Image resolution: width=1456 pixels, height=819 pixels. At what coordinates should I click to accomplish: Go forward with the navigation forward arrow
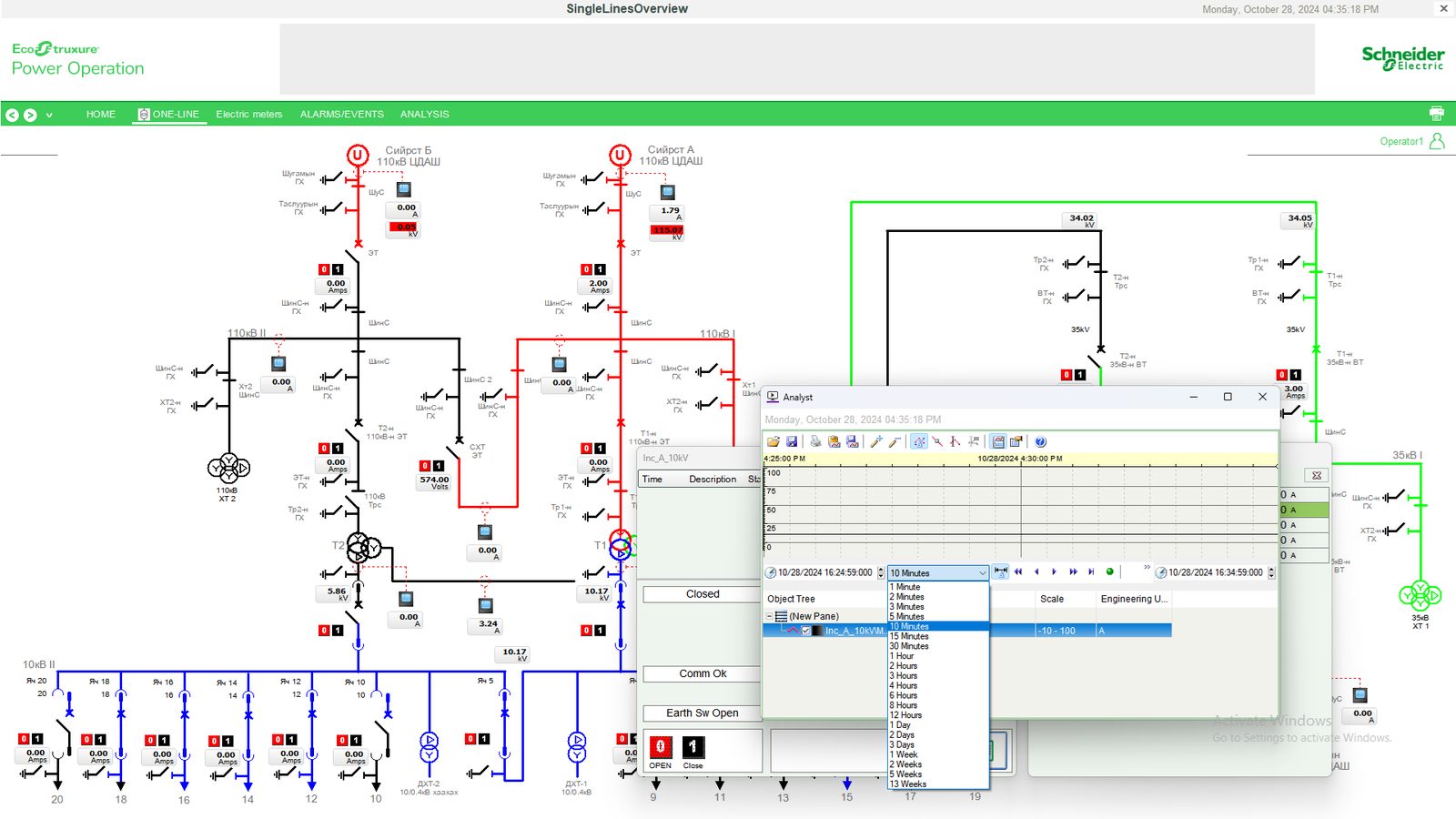click(x=30, y=115)
